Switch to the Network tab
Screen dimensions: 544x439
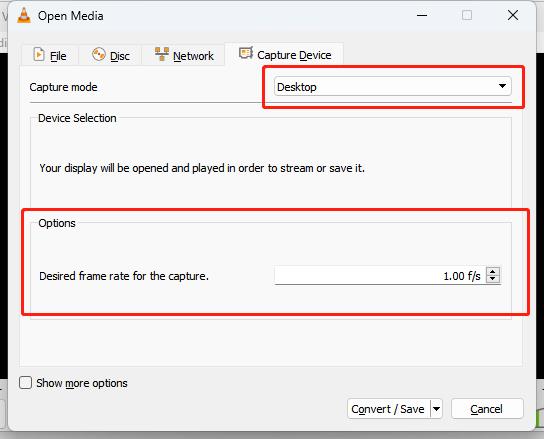tap(184, 55)
